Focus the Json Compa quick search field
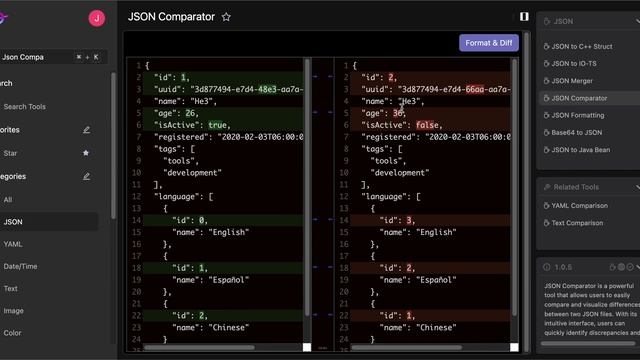 [x=53, y=57]
